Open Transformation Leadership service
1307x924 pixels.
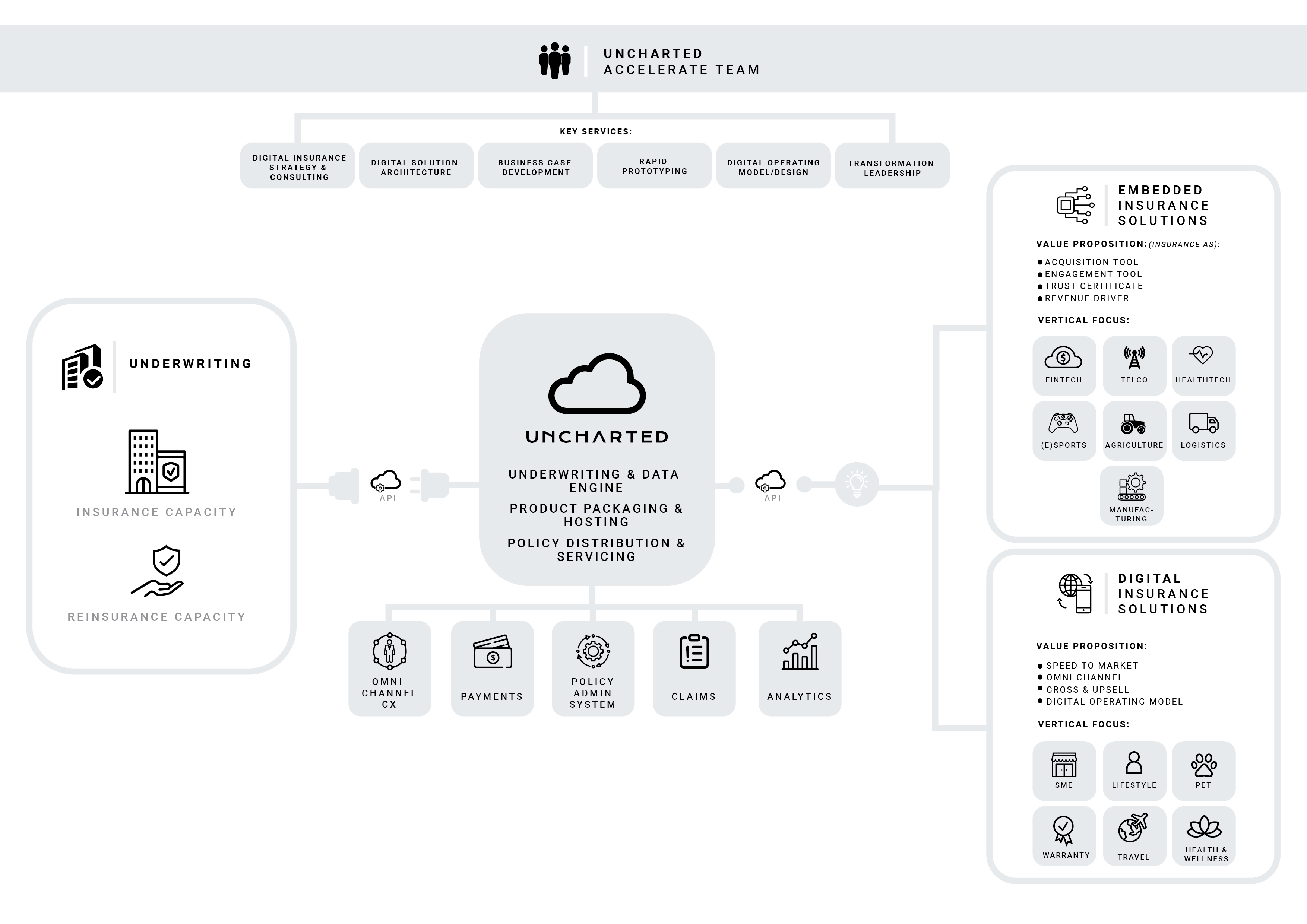pos(892,166)
